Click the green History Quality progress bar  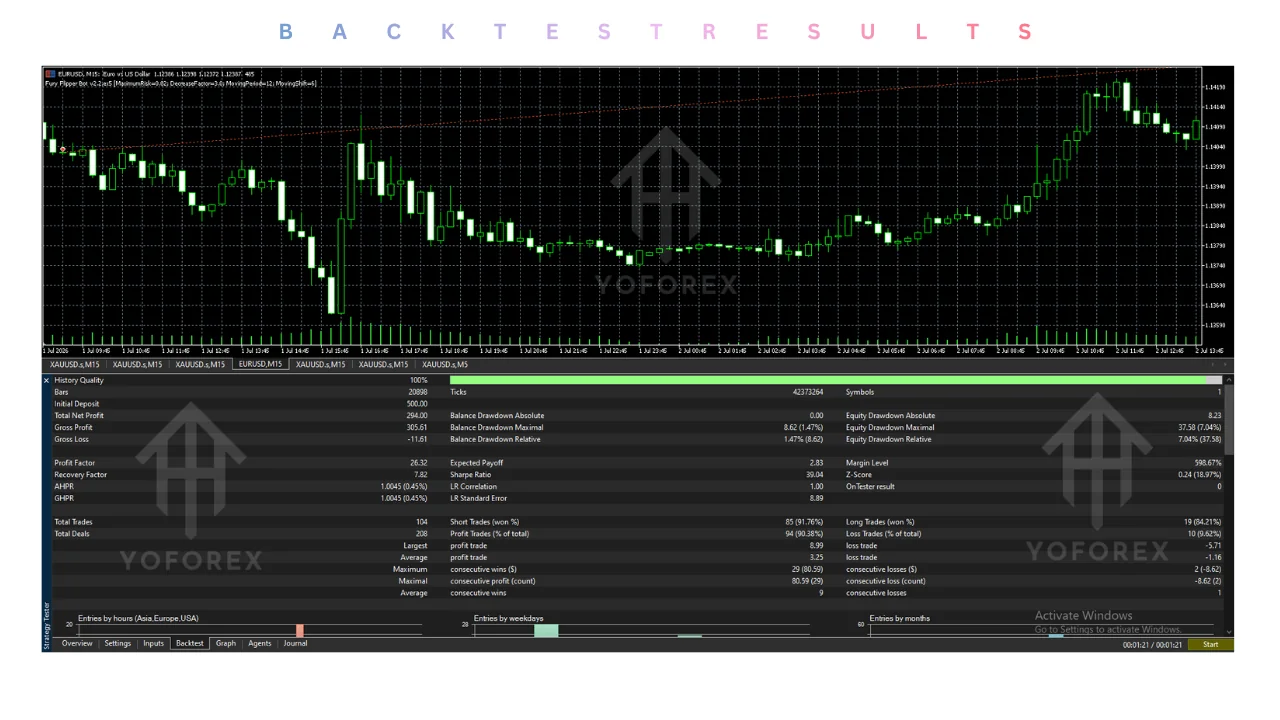(828, 380)
